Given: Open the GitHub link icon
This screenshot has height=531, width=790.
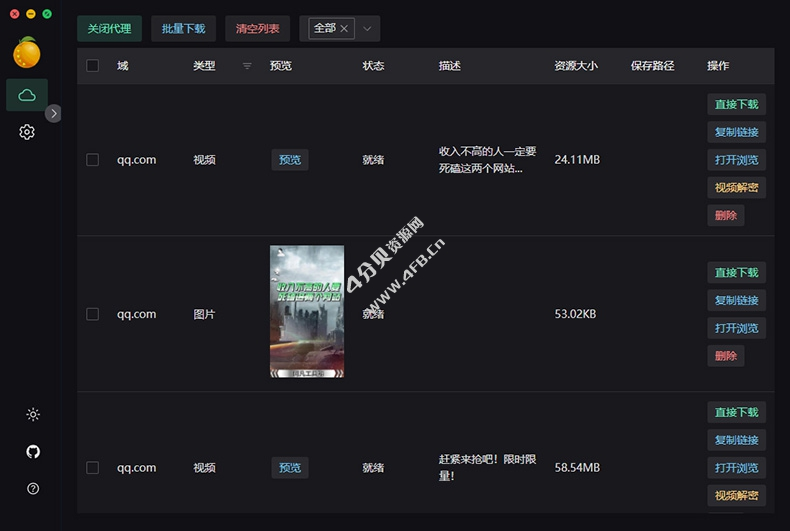Looking at the screenshot, I should (33, 452).
